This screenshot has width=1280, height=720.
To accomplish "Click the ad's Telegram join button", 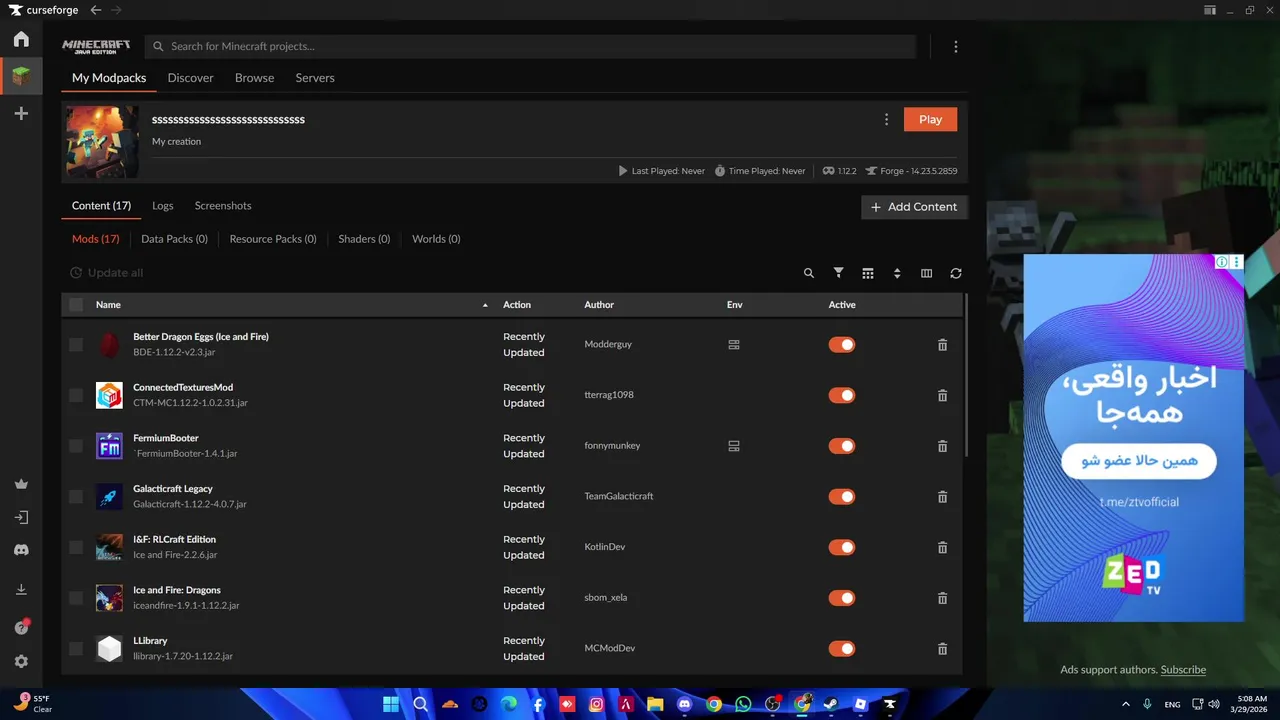I will [1138, 461].
